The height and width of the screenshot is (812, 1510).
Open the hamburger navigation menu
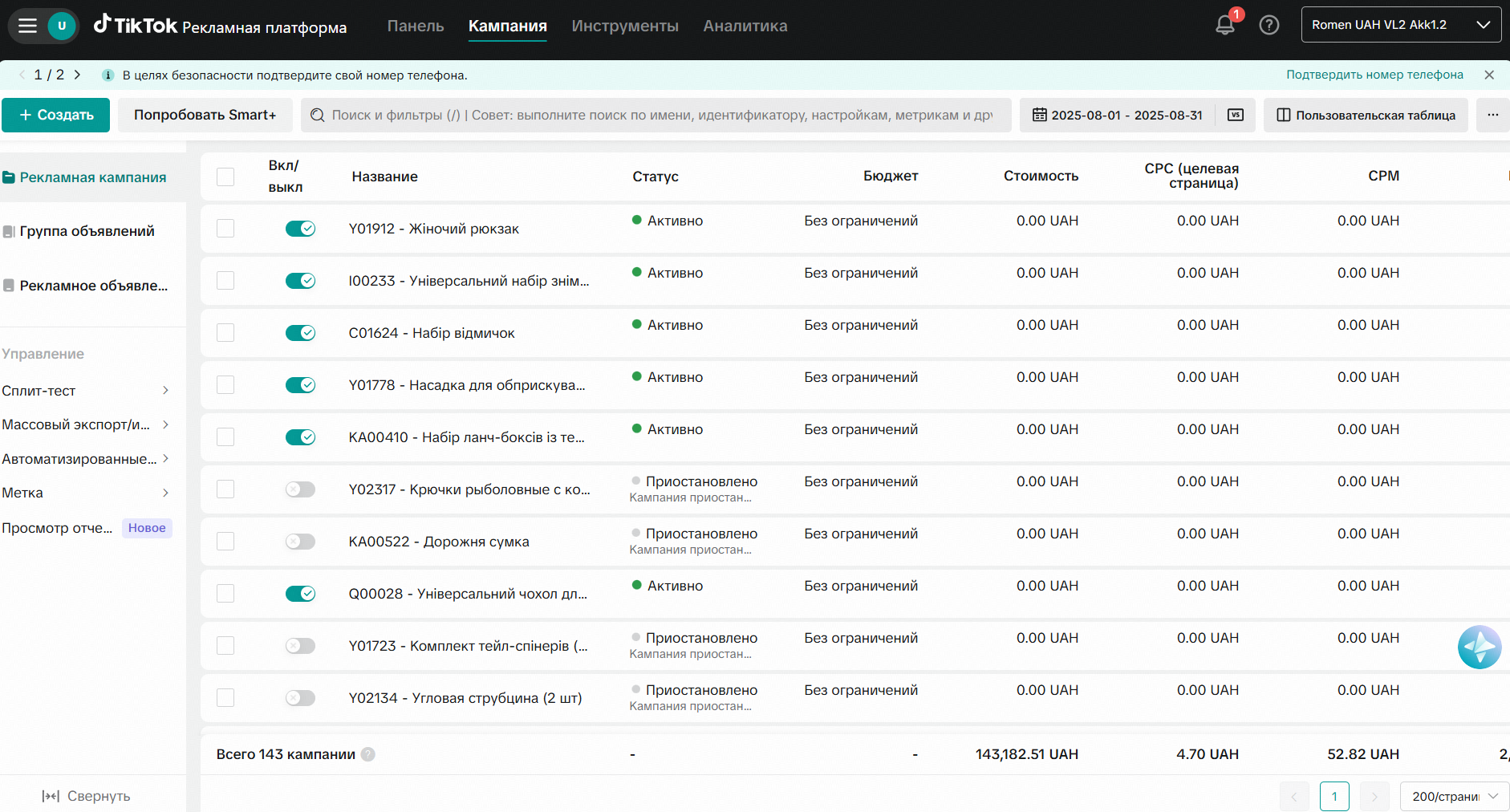click(x=28, y=26)
